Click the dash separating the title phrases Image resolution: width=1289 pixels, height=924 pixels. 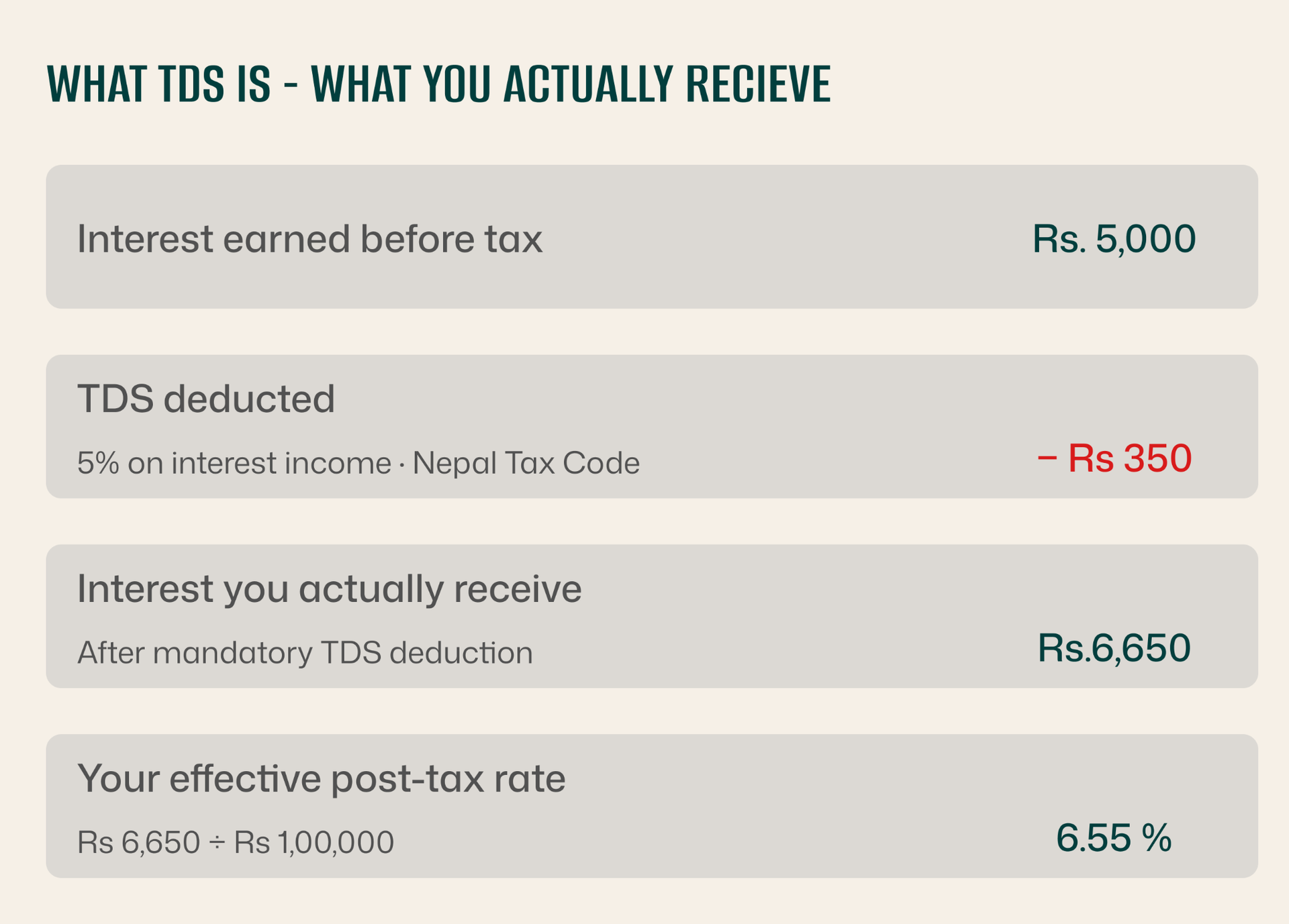291,86
